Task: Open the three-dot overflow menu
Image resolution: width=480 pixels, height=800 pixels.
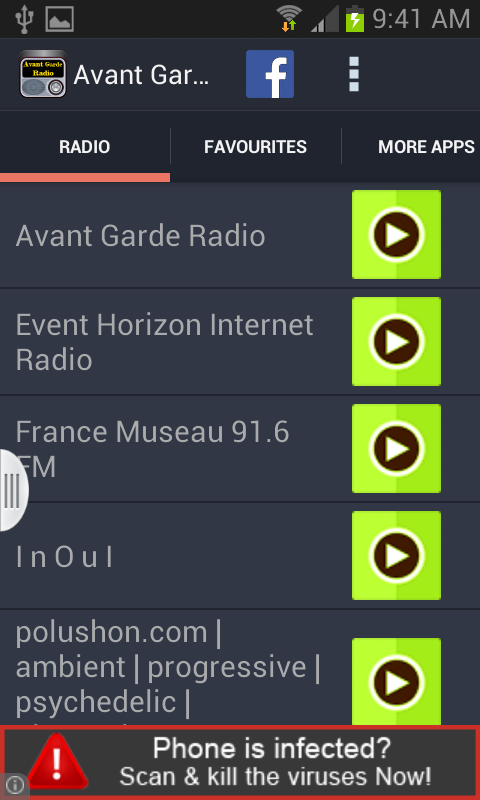Action: [353, 74]
